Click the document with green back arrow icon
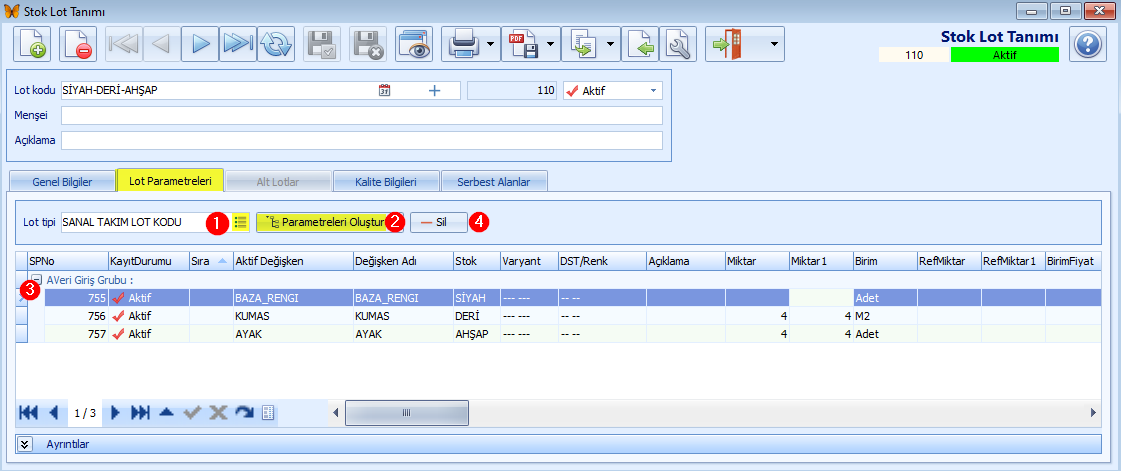 tap(640, 44)
